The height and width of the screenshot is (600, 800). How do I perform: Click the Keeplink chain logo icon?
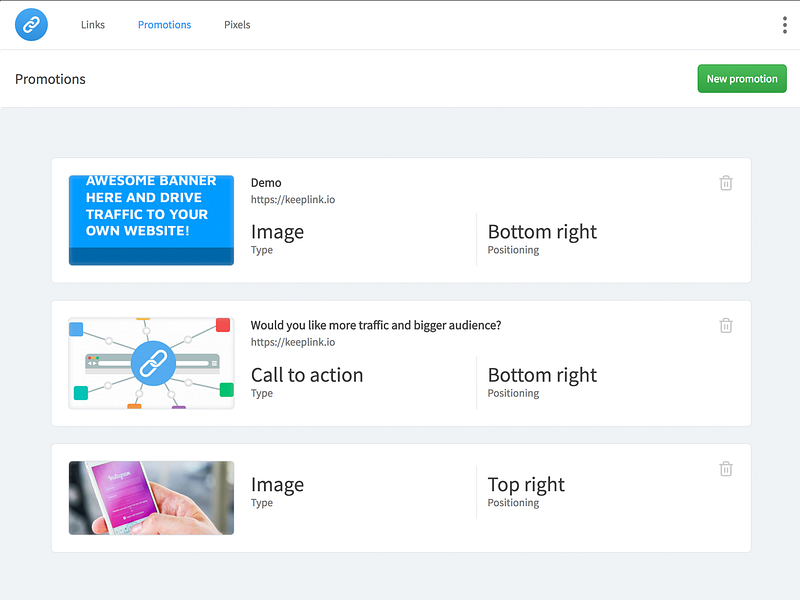(x=31, y=24)
